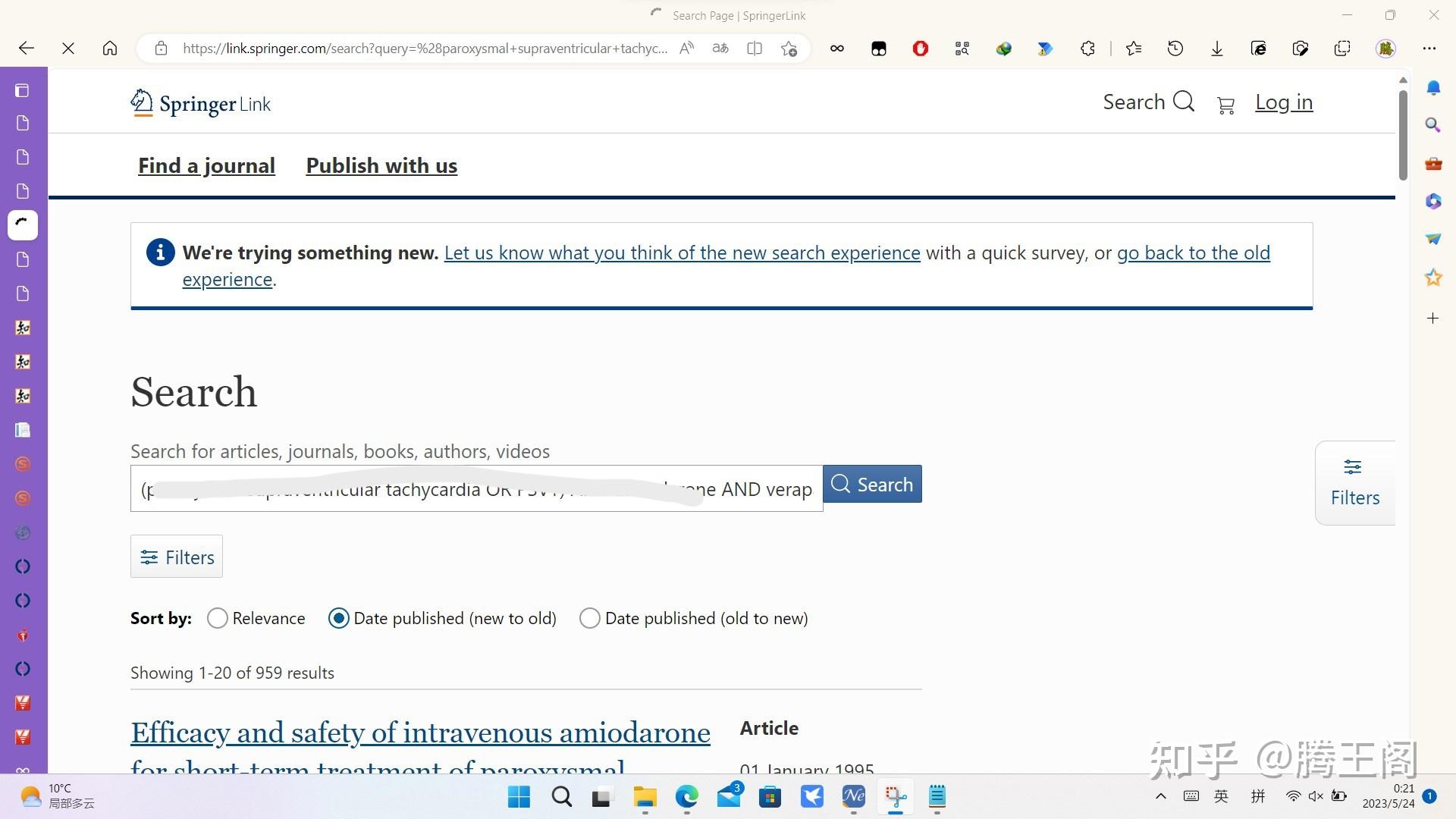Click the page vertical scrollbar thumb
This screenshot has width=1456, height=819.
point(1403,135)
